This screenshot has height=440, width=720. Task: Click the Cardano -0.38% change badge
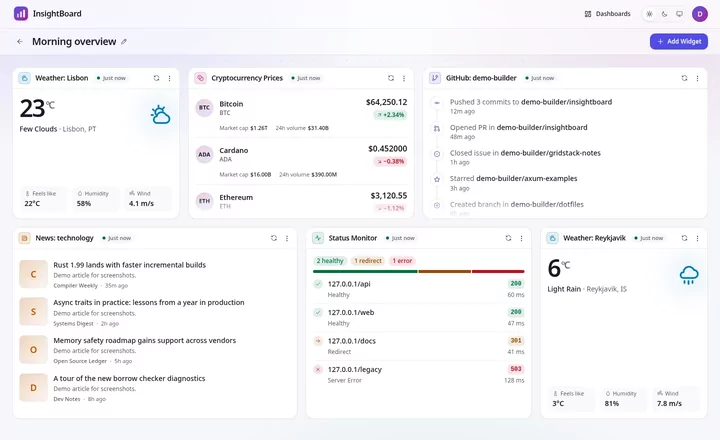pos(390,162)
